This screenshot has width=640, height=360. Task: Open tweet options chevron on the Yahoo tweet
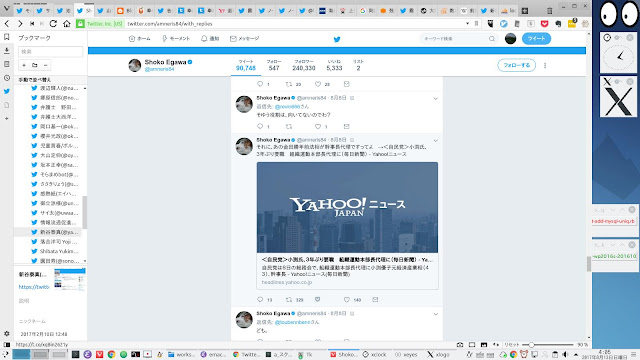(x=436, y=141)
